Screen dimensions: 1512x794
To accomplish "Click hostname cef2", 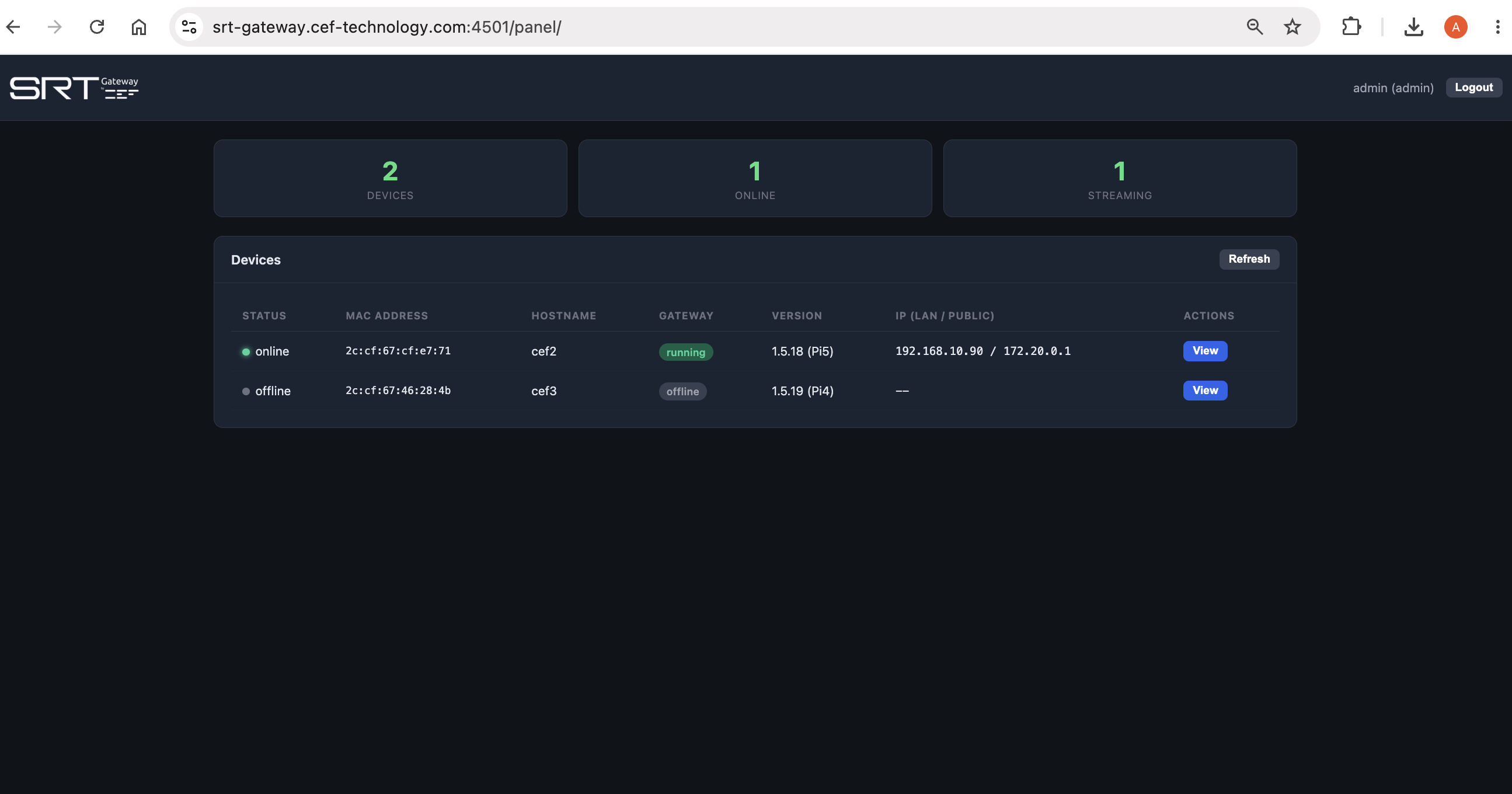I will [x=544, y=351].
